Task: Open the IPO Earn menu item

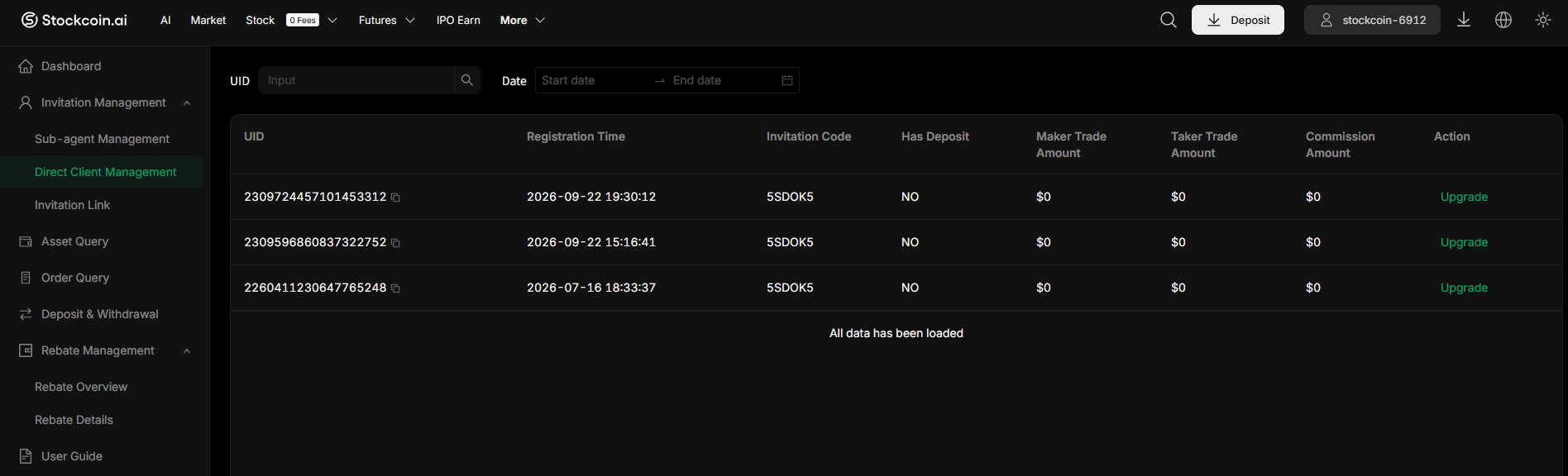Action: 458,20
